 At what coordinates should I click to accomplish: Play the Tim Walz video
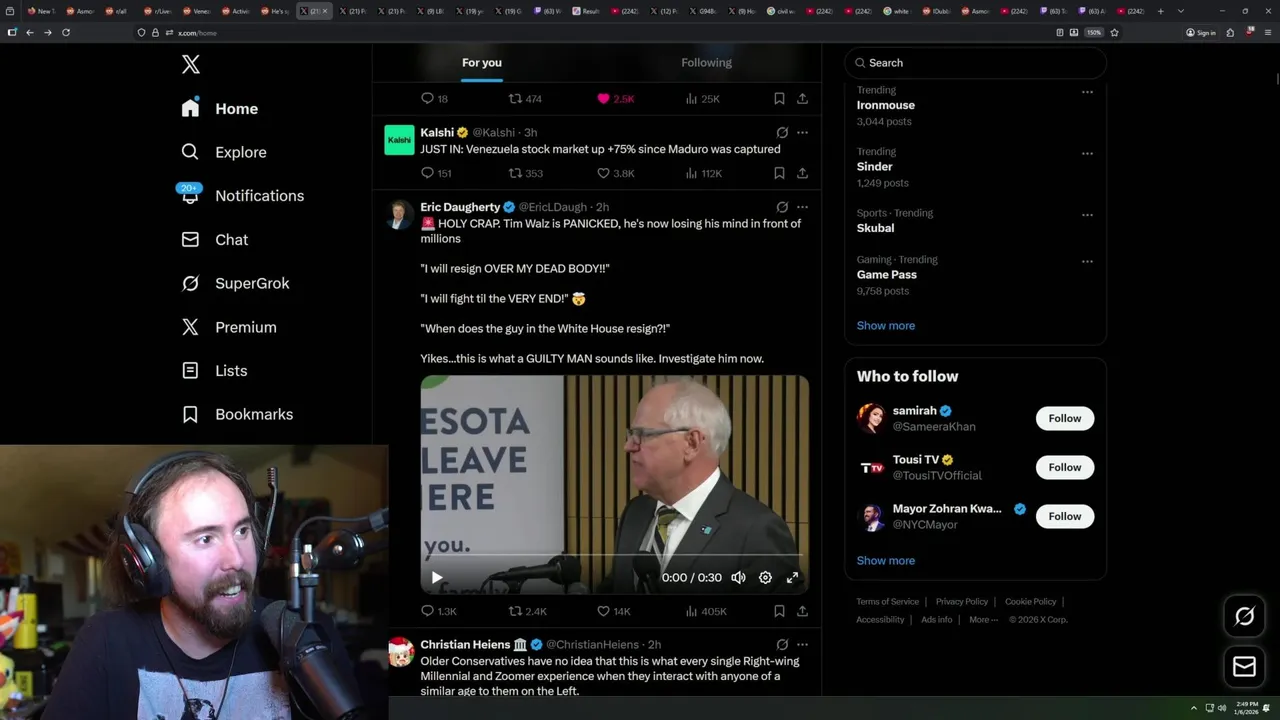pos(437,577)
